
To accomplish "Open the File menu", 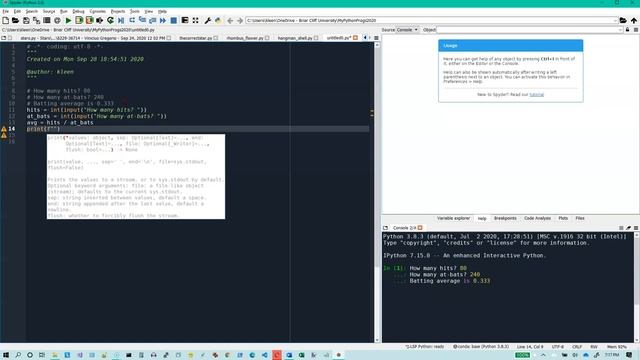I will tap(5, 11).
